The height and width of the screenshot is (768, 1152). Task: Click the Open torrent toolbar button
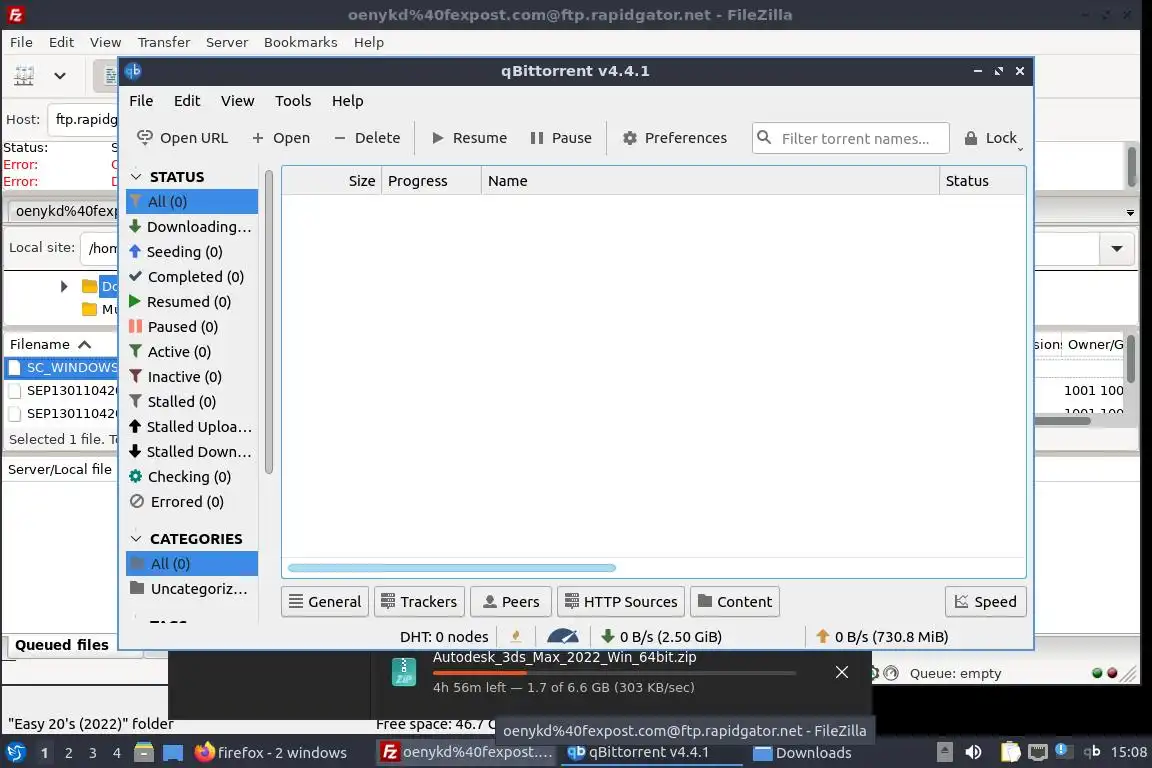281,138
